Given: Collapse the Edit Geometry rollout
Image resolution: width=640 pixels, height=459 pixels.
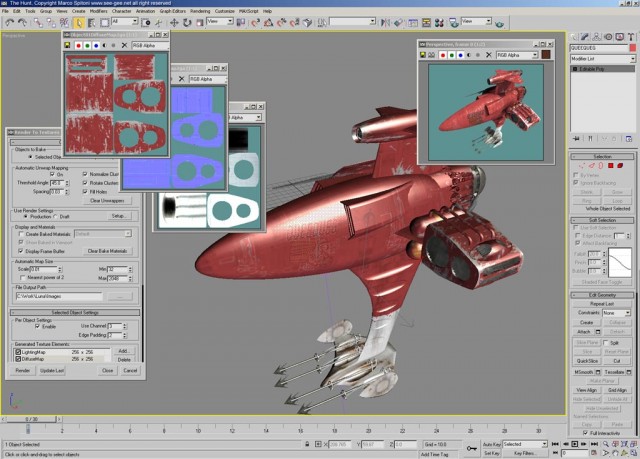Looking at the screenshot, I should (602, 295).
